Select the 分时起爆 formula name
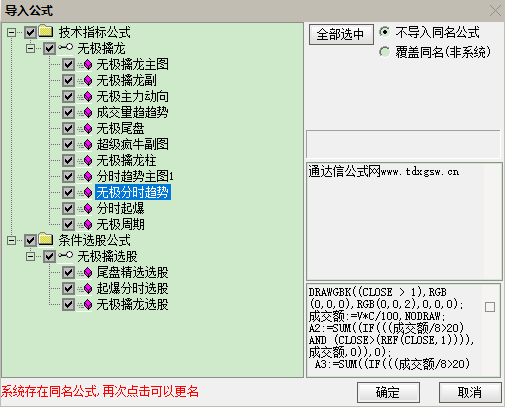Image resolution: width=505 pixels, height=407 pixels. pos(120,208)
